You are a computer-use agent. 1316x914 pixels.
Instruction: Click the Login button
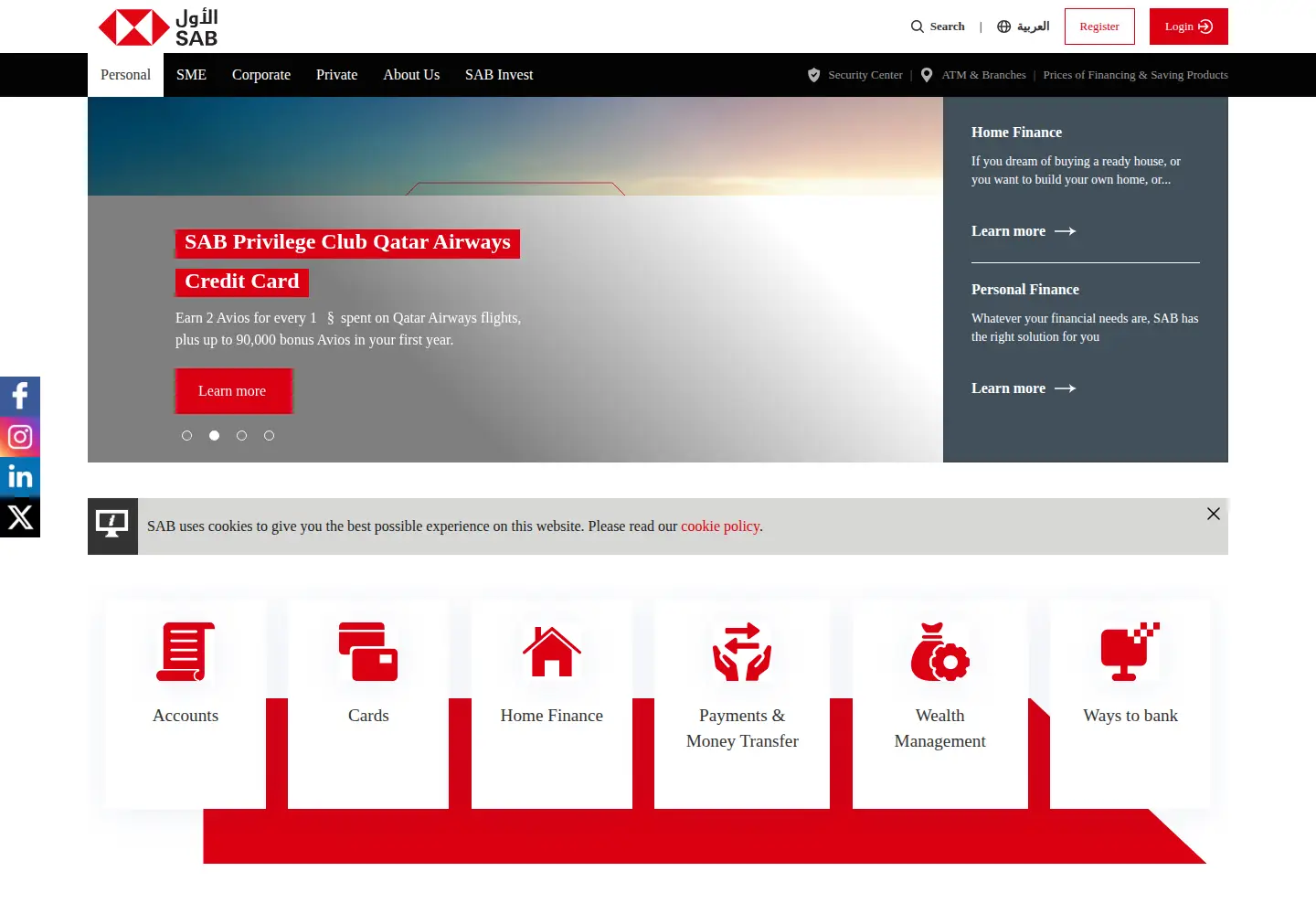tap(1189, 27)
